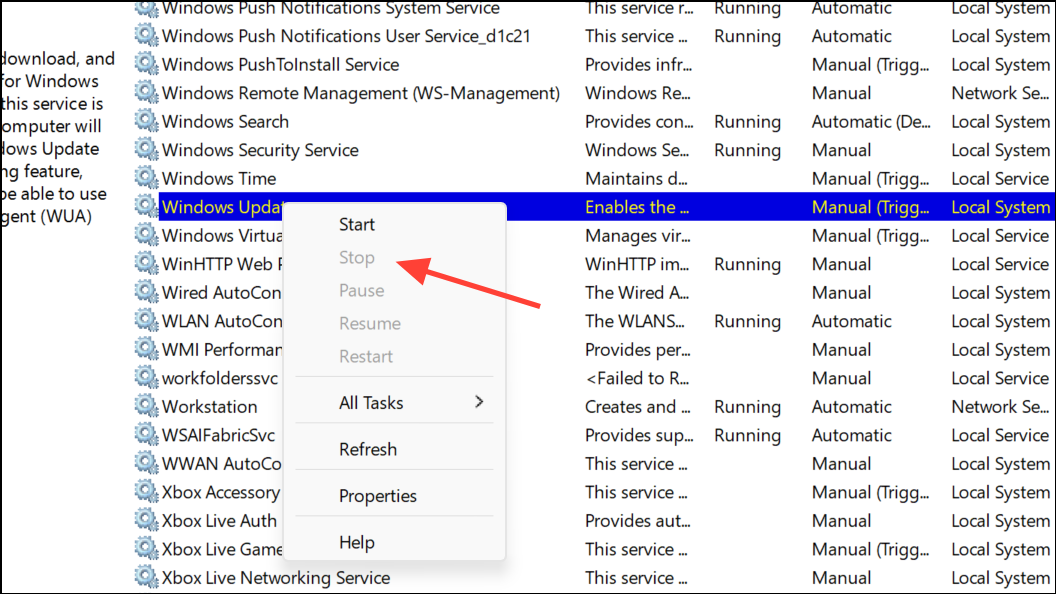Image resolution: width=1056 pixels, height=594 pixels.
Task: Click 'Network Se...' log on cell for Workstation
Action: (1000, 407)
